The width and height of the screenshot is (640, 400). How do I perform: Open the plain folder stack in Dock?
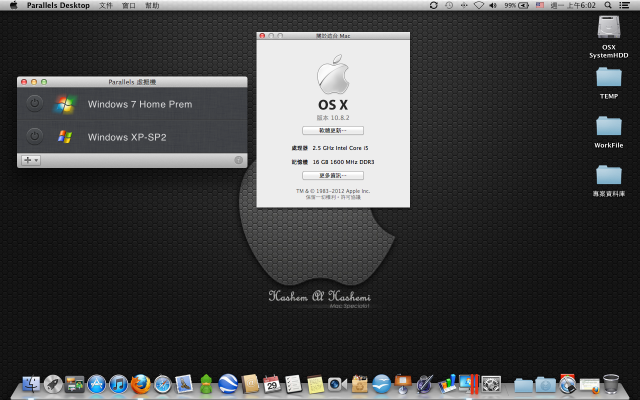524,385
